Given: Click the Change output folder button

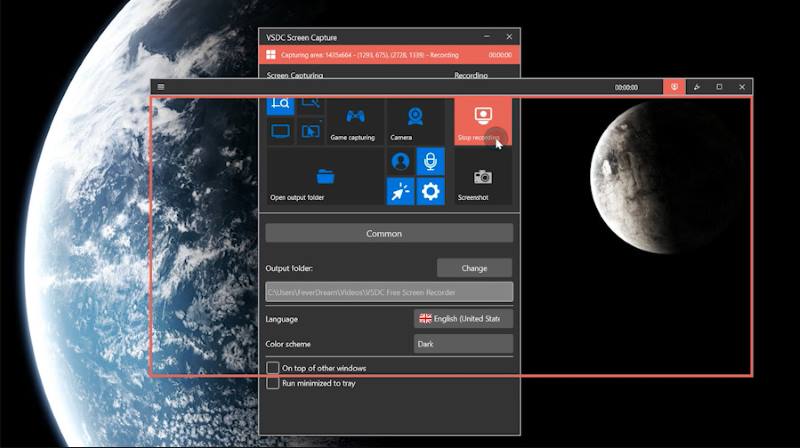Looking at the screenshot, I should point(474,268).
